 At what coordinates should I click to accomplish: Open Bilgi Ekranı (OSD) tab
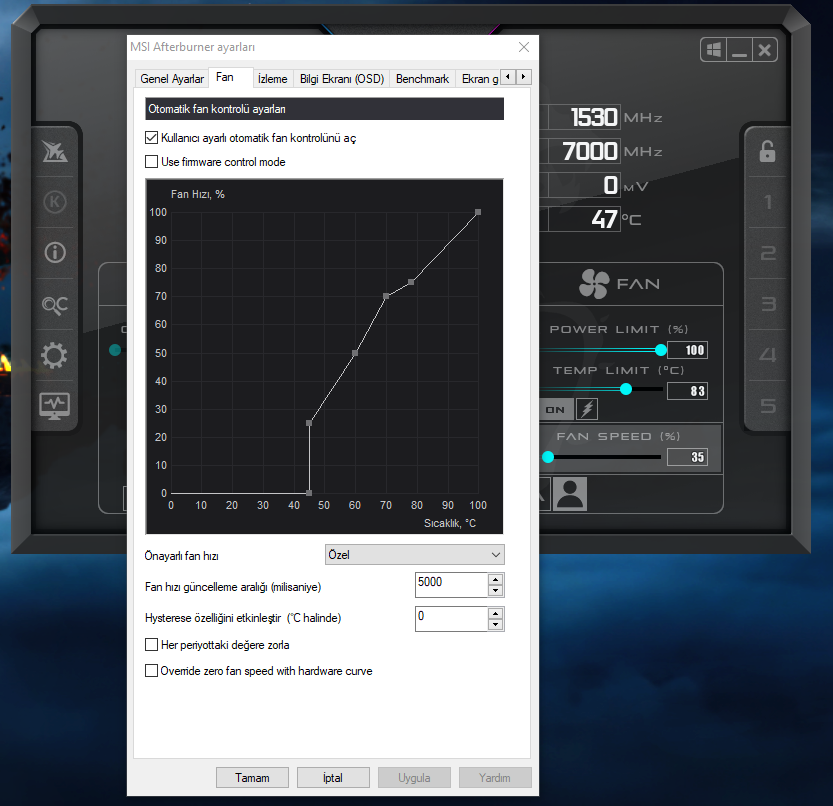coord(342,79)
